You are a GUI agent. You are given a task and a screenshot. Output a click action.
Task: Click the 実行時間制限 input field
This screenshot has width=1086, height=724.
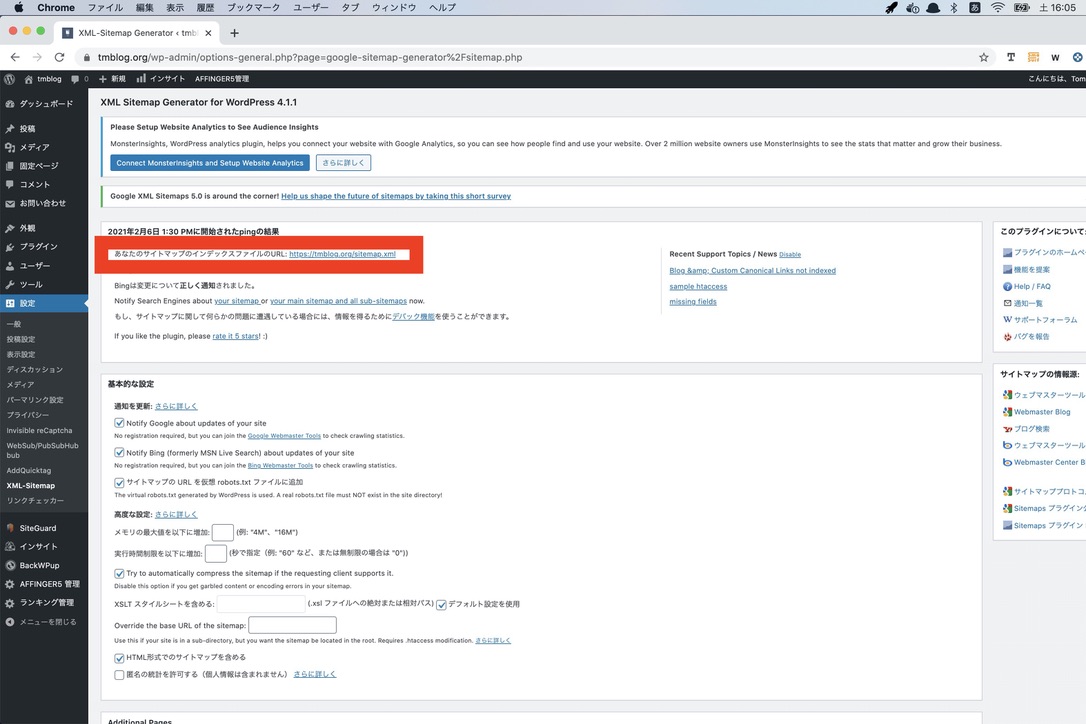pos(215,554)
